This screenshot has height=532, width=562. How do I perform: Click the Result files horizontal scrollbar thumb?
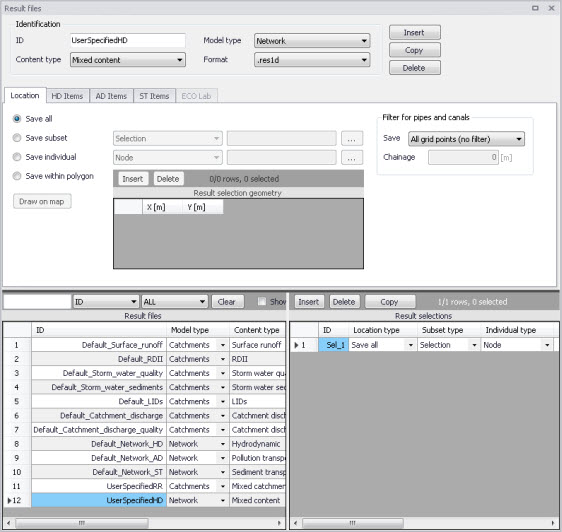tap(82, 523)
